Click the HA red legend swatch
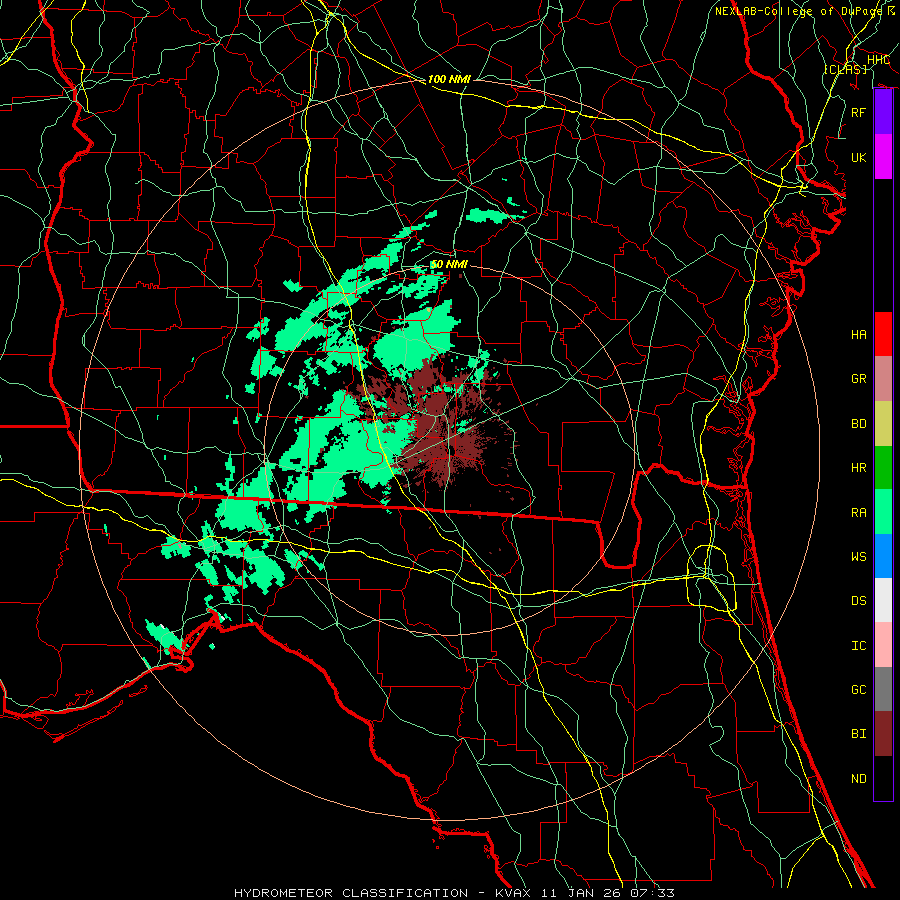This screenshot has height=900, width=900. [x=883, y=334]
